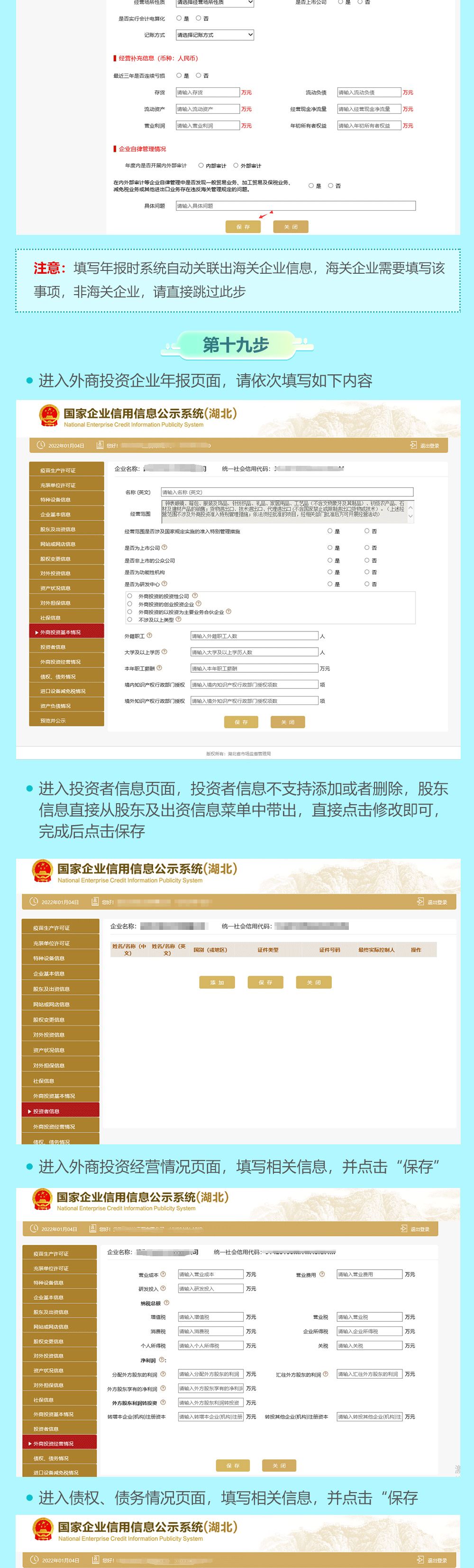Click 保存 button on 投资者信息 page
This screenshot has height=1568, width=474.
[265, 982]
